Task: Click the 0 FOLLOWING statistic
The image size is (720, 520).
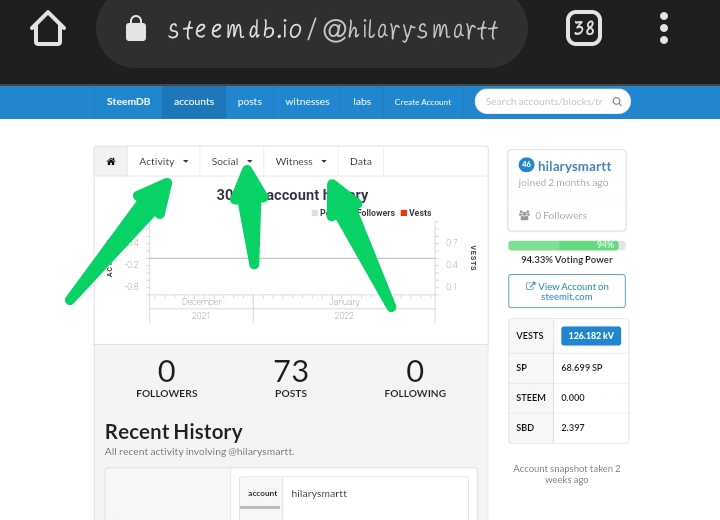Action: click(415, 378)
